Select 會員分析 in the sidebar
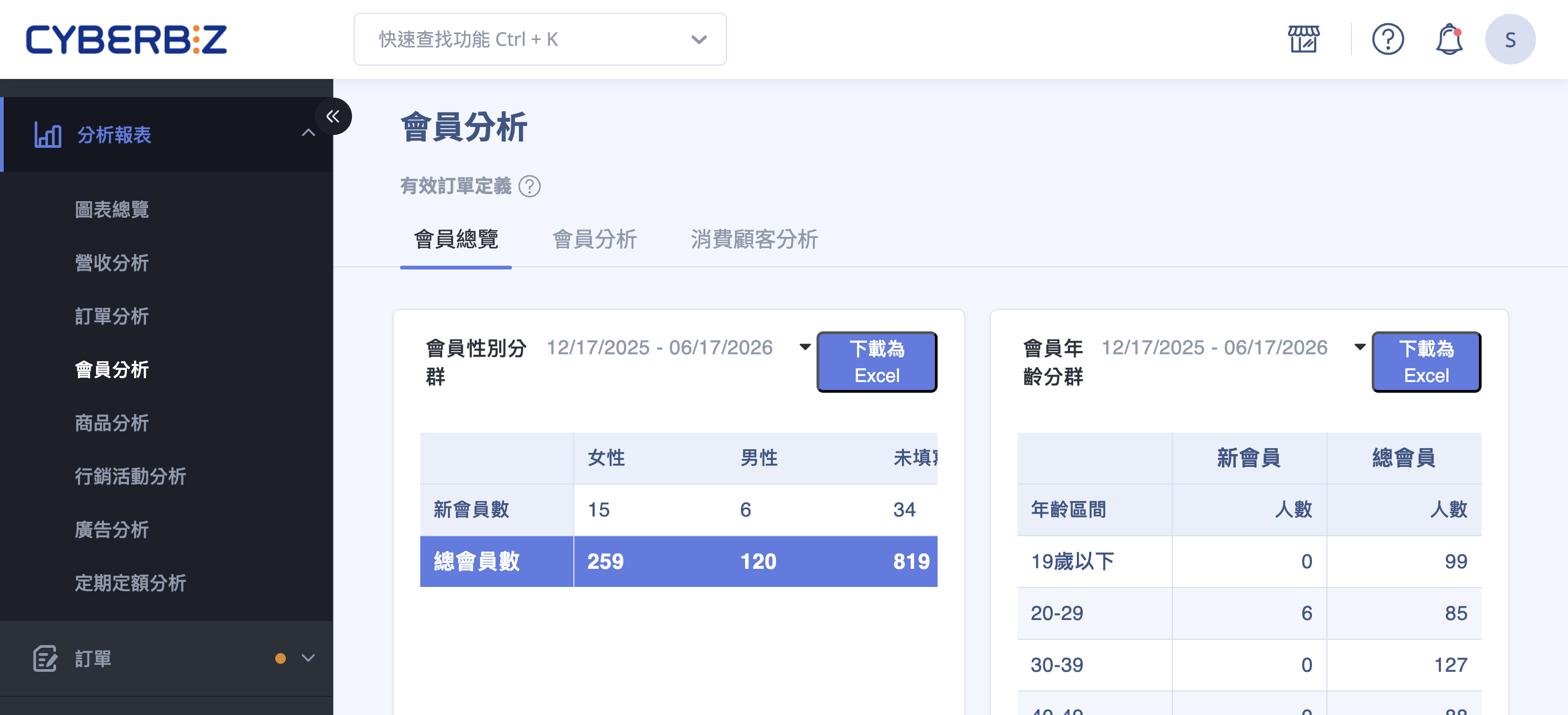 (112, 370)
